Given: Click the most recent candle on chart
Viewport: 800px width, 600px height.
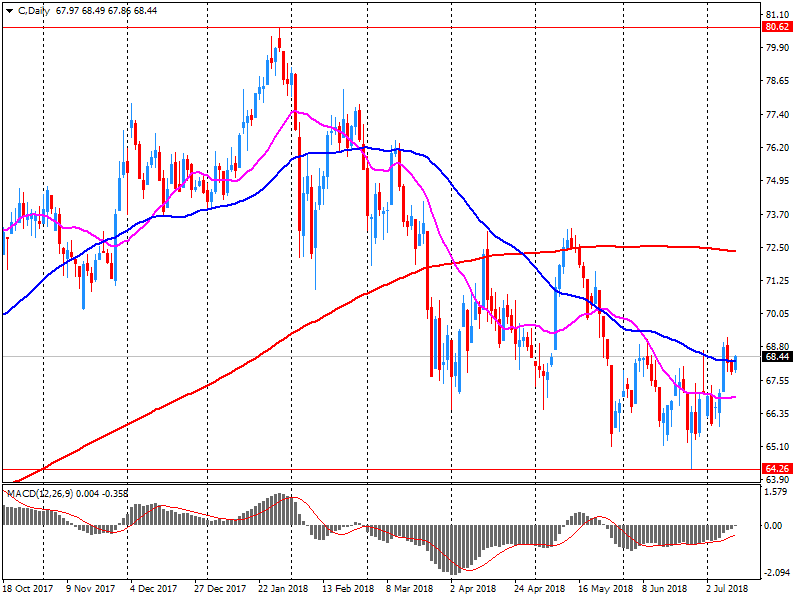Looking at the screenshot, I should [735, 363].
